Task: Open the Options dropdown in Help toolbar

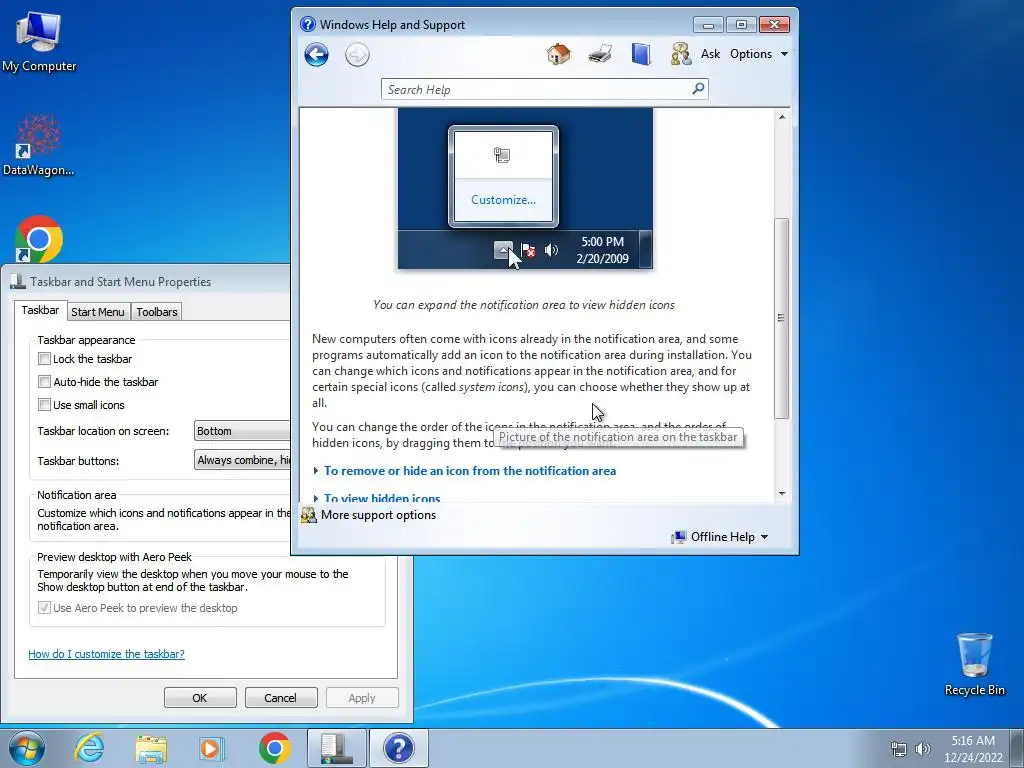Action: coord(759,54)
